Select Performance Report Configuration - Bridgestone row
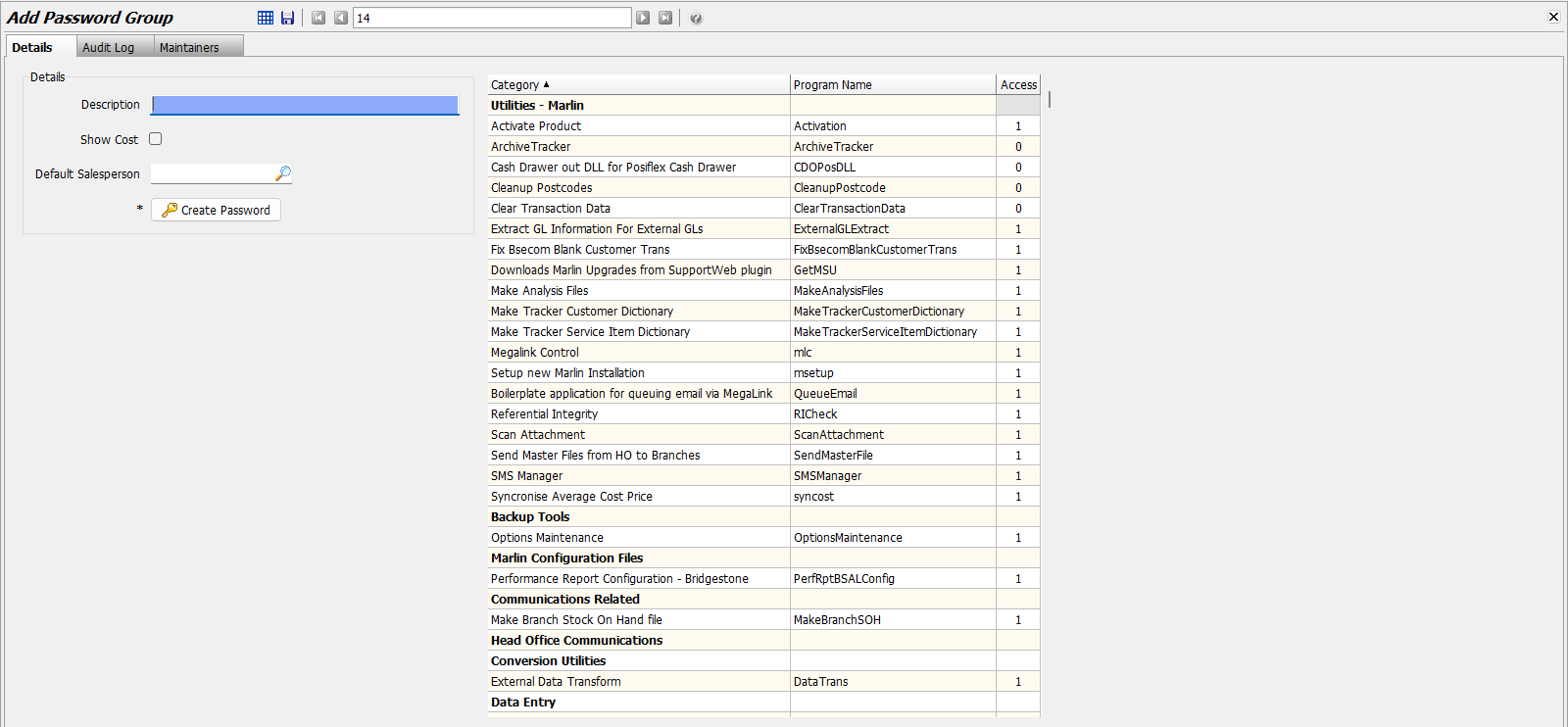 tap(763, 578)
